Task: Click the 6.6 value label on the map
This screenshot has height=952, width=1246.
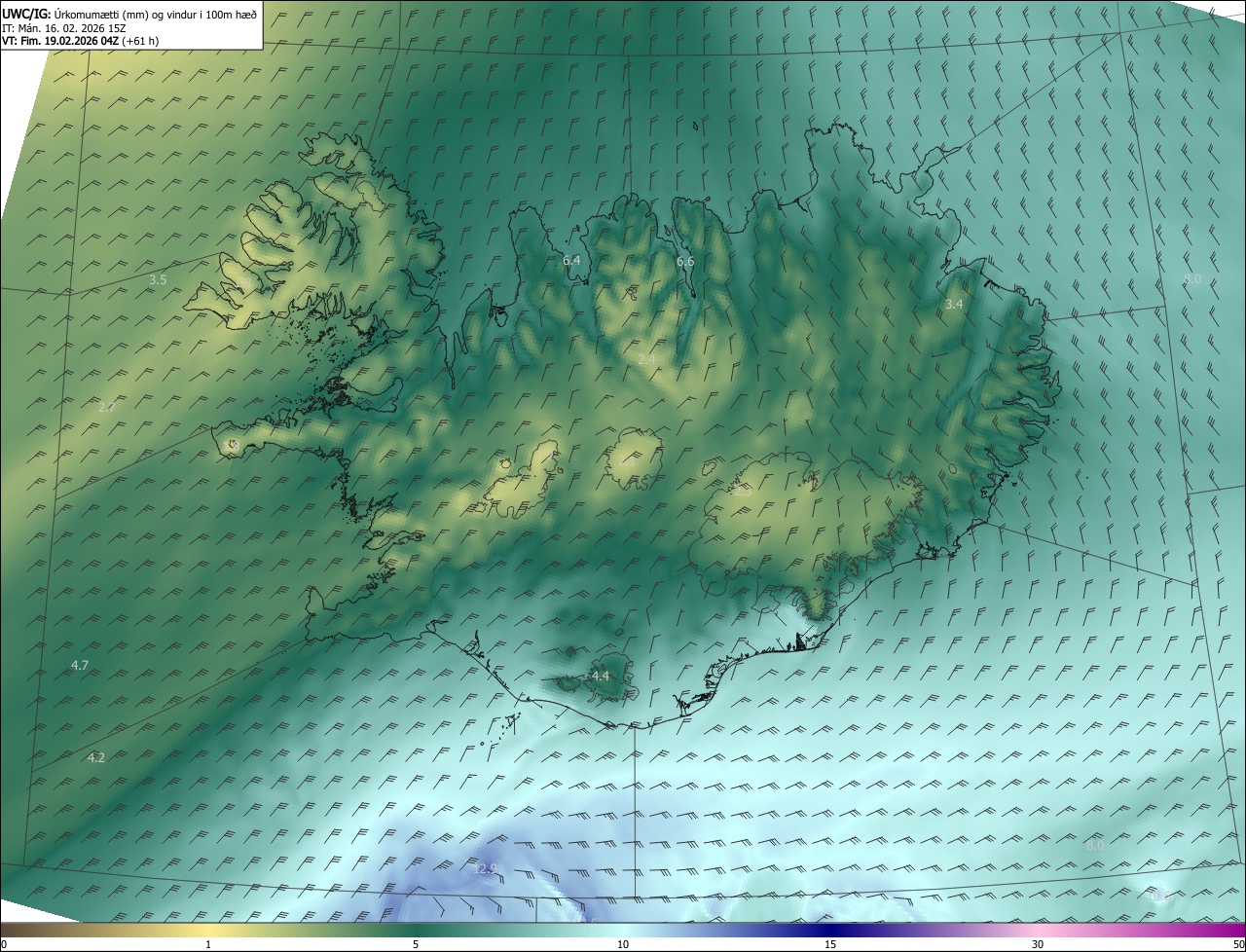Action: [x=685, y=262]
